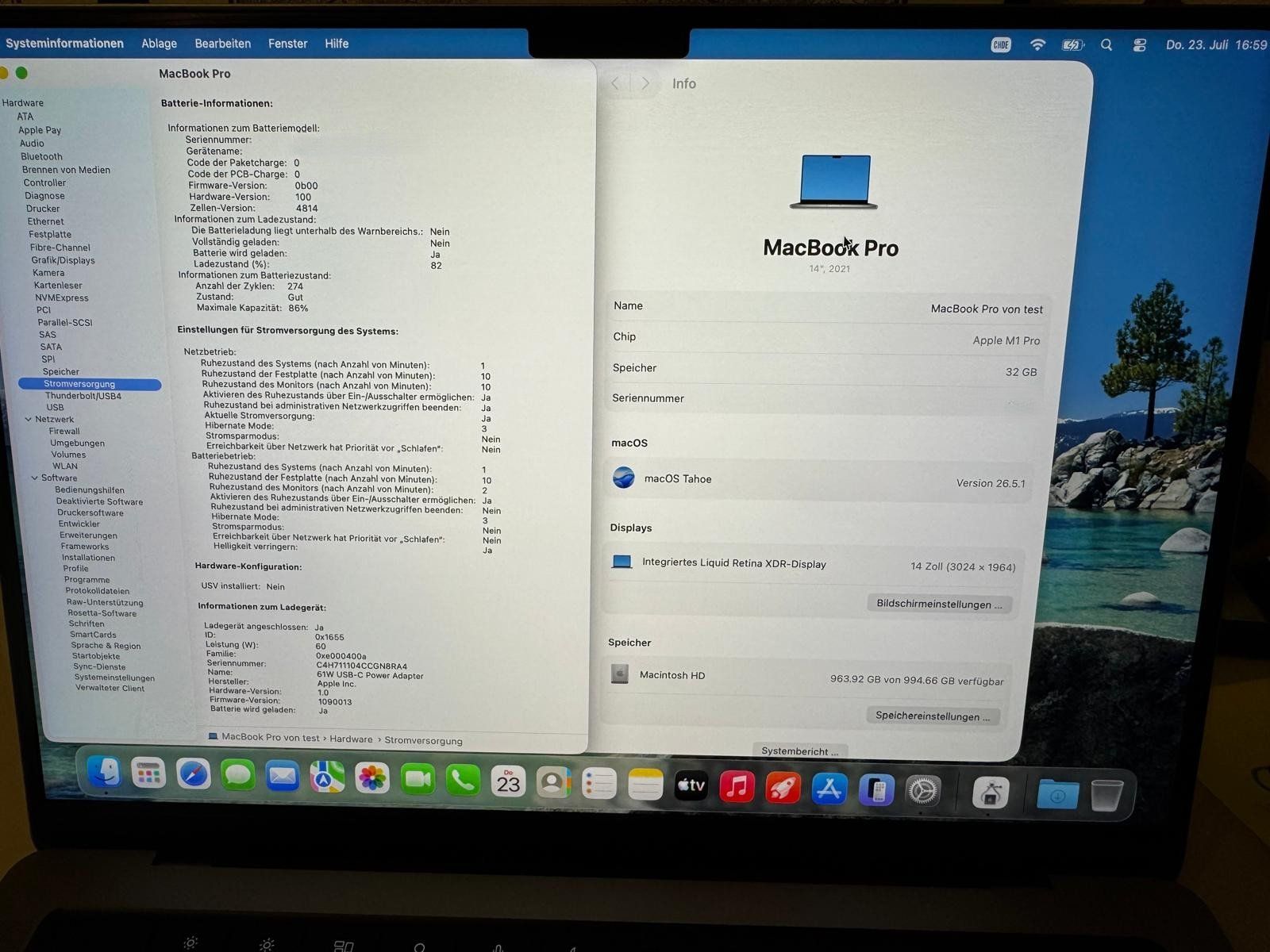1270x952 pixels.
Task: Open the Music app in Dock
Action: pos(737,787)
